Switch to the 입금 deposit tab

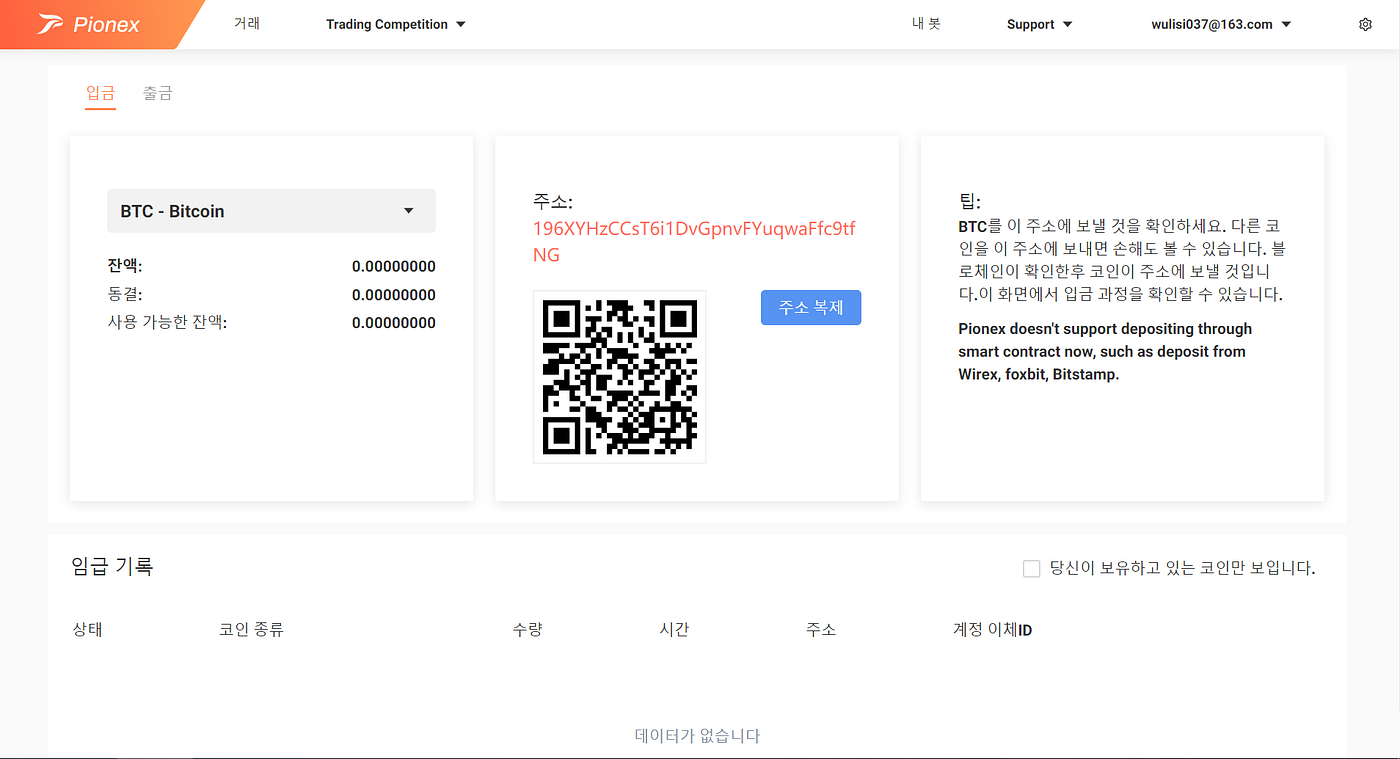tap(100, 93)
